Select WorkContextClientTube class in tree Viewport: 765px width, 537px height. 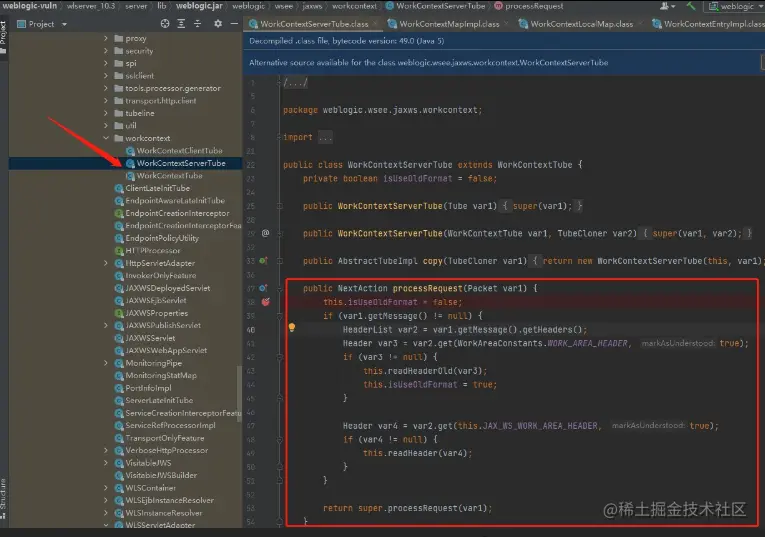(x=179, y=151)
